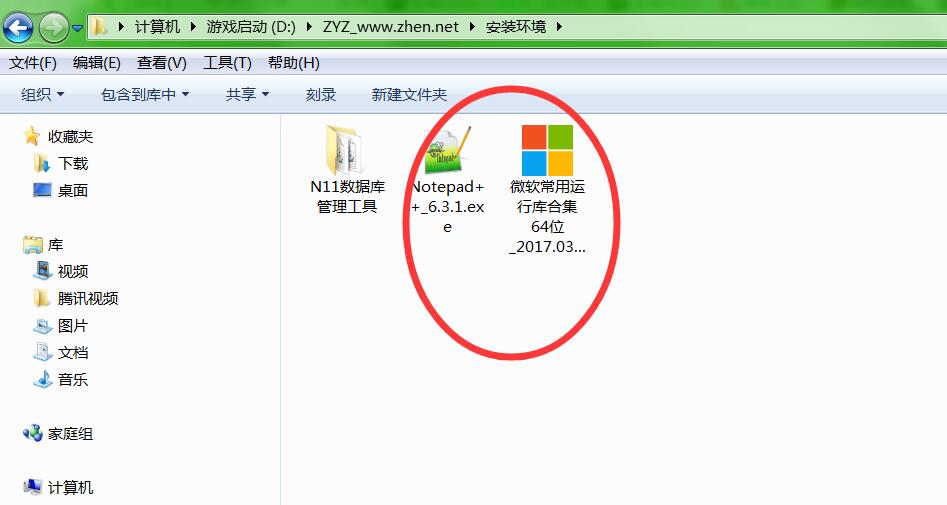
Task: Open the 工具(T) menu
Action: [x=227, y=63]
